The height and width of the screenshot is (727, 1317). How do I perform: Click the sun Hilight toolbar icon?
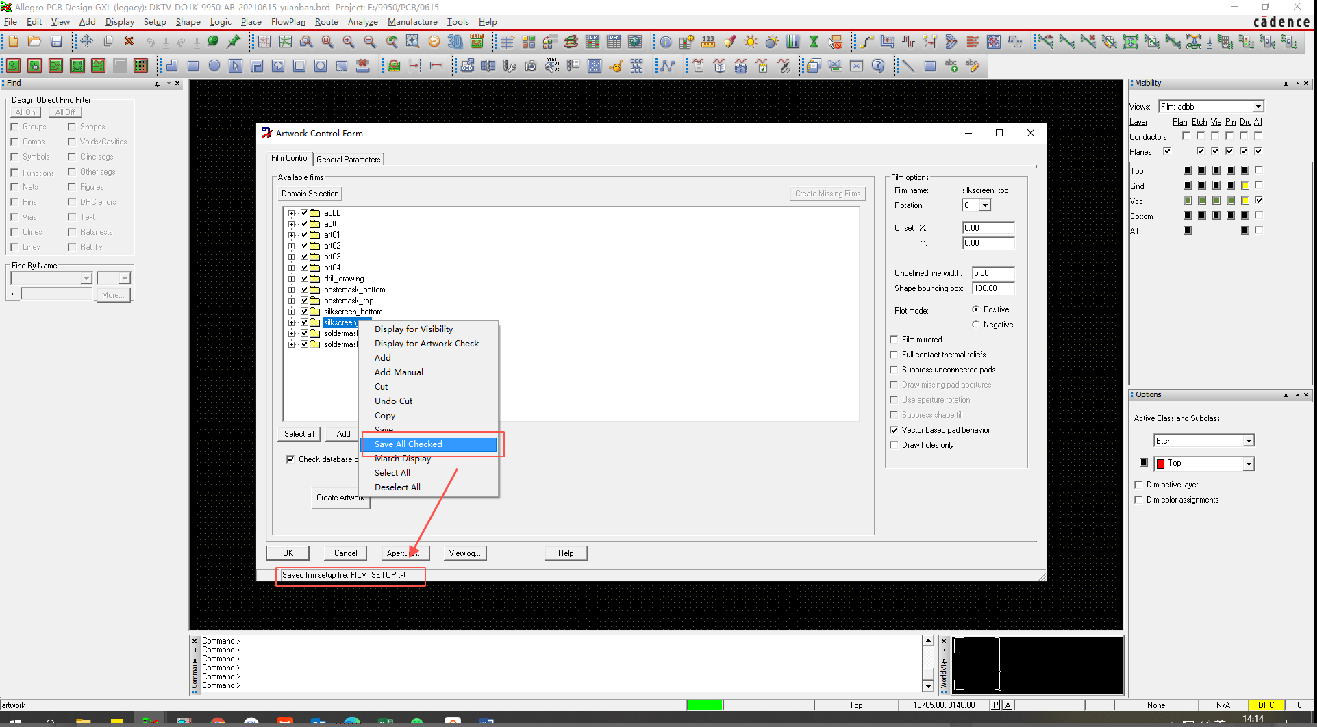coord(750,41)
